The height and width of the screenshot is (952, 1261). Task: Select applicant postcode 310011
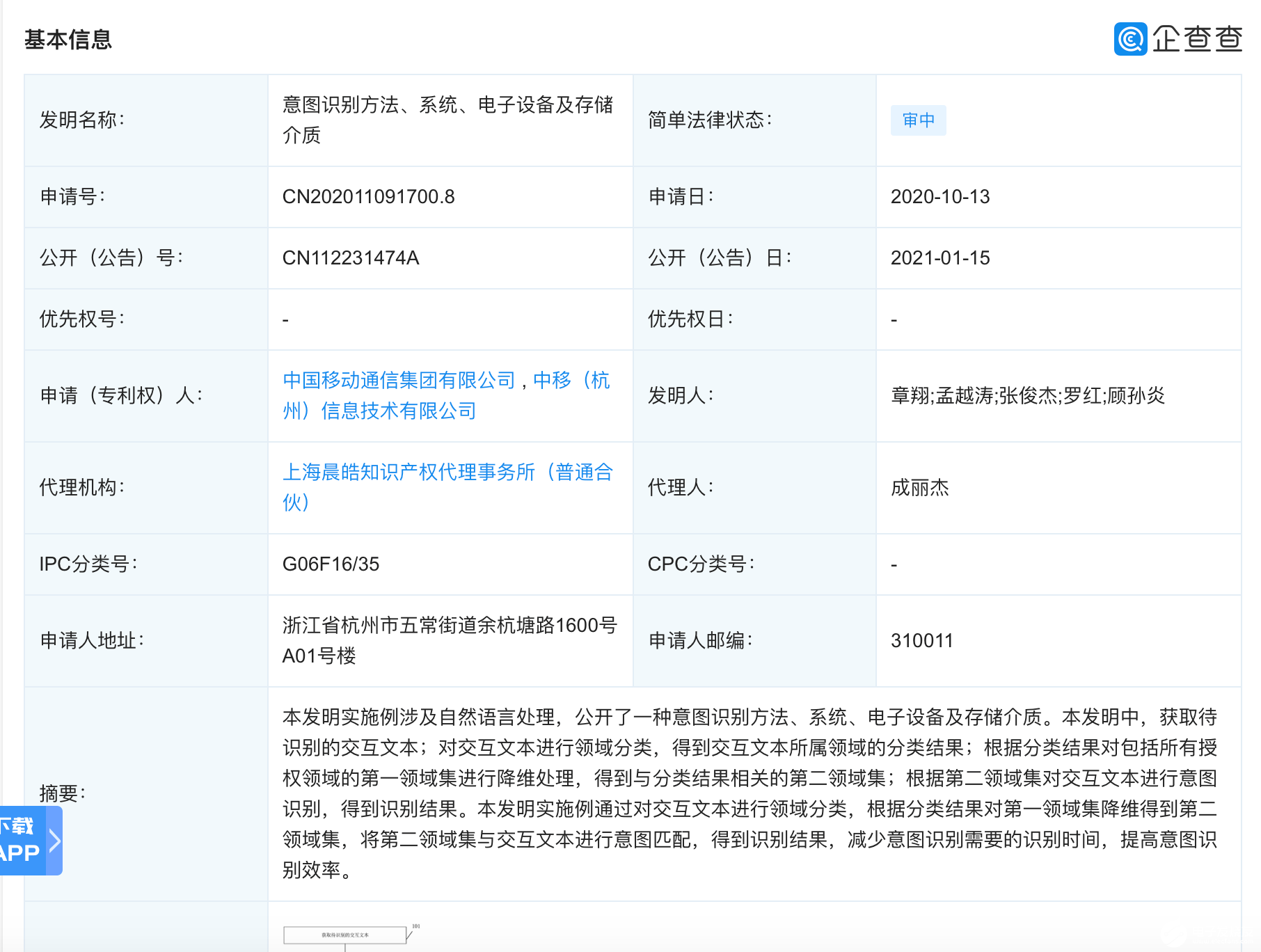[921, 641]
